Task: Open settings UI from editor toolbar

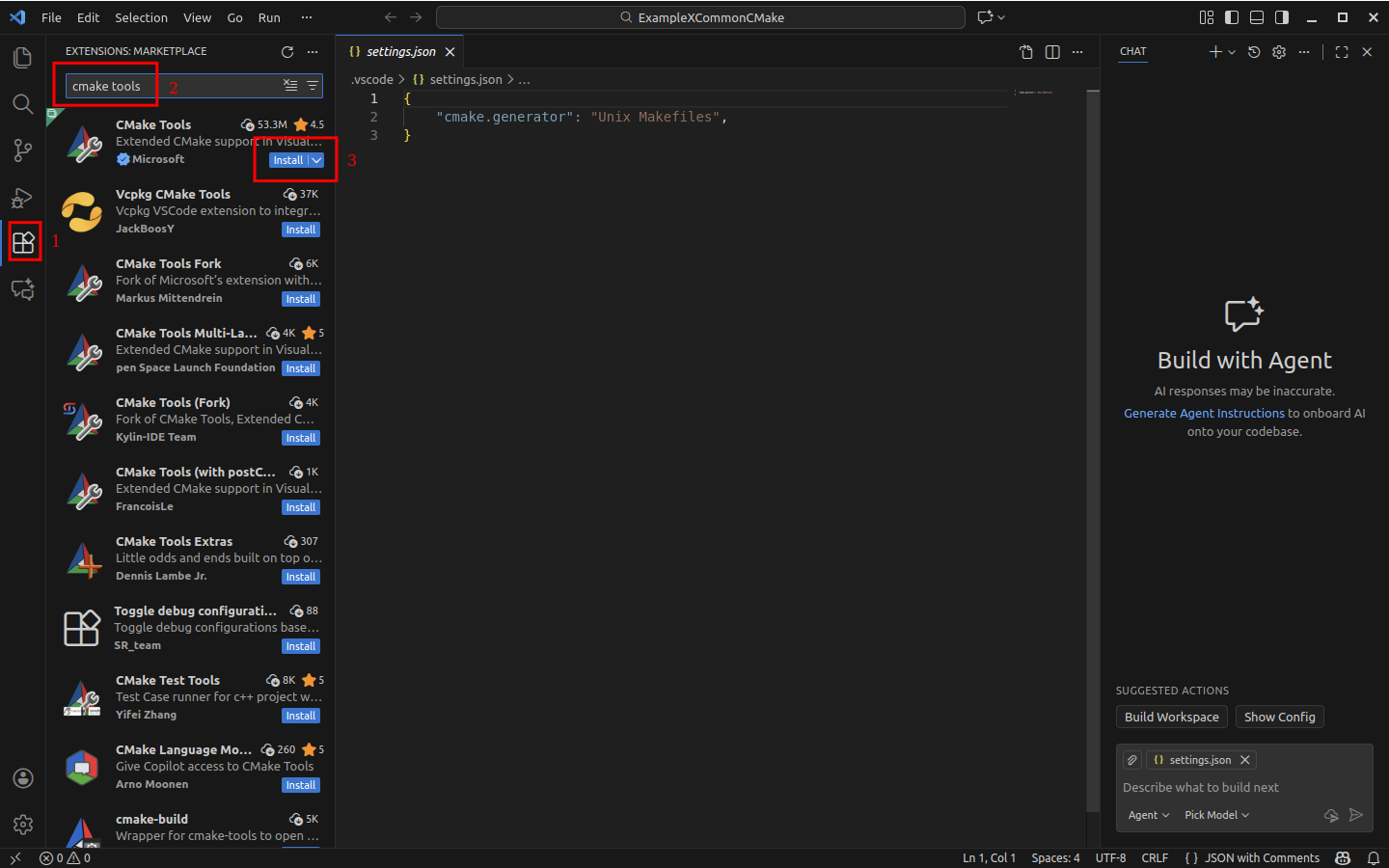Action: [1026, 52]
